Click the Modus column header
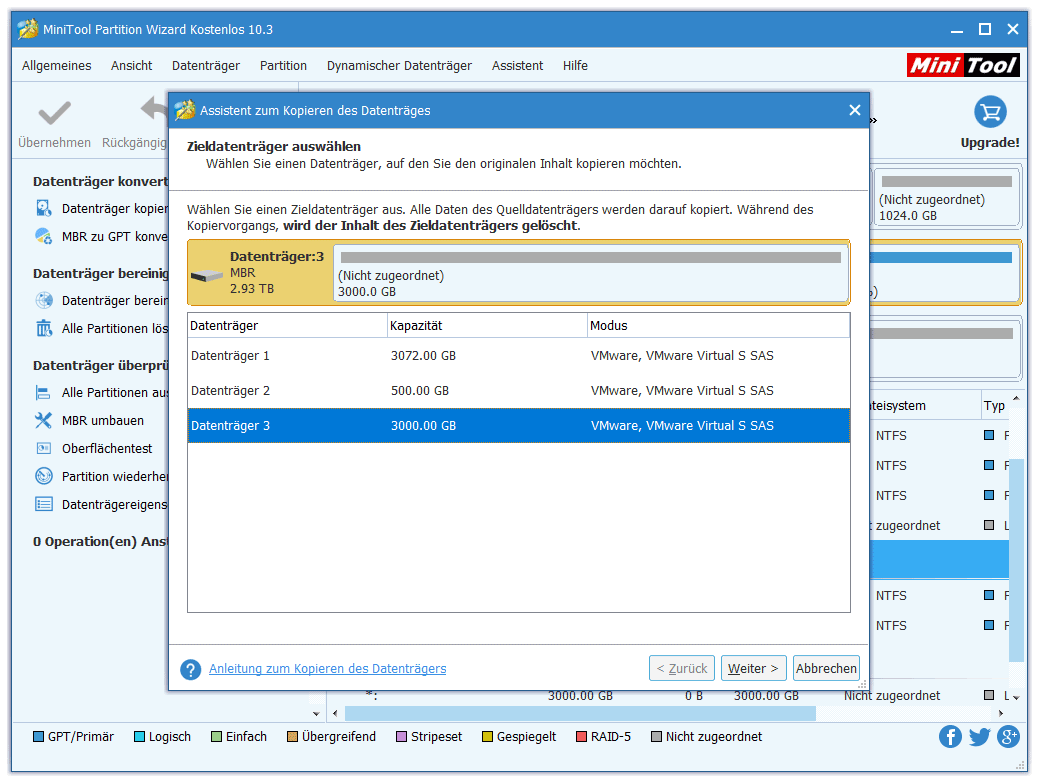 pos(718,326)
